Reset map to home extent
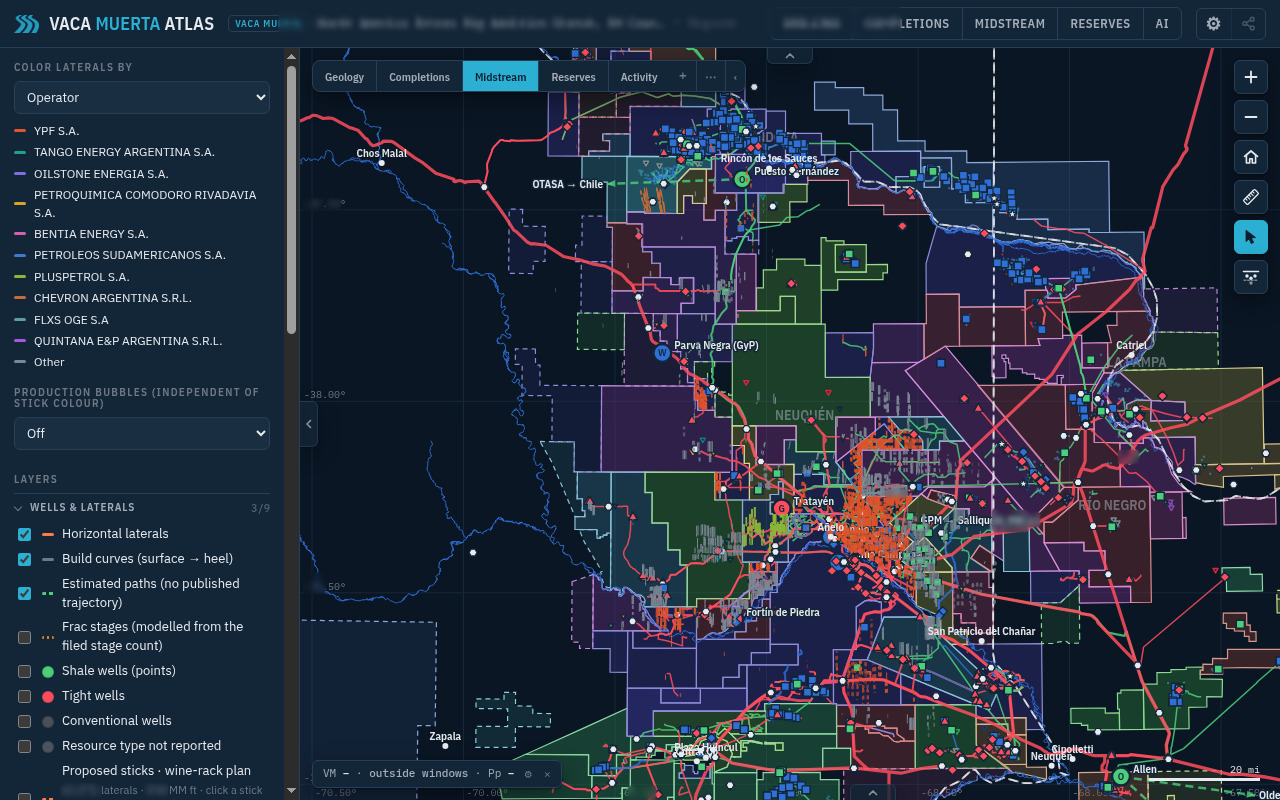Image resolution: width=1280 pixels, height=800 pixels. point(1251,157)
